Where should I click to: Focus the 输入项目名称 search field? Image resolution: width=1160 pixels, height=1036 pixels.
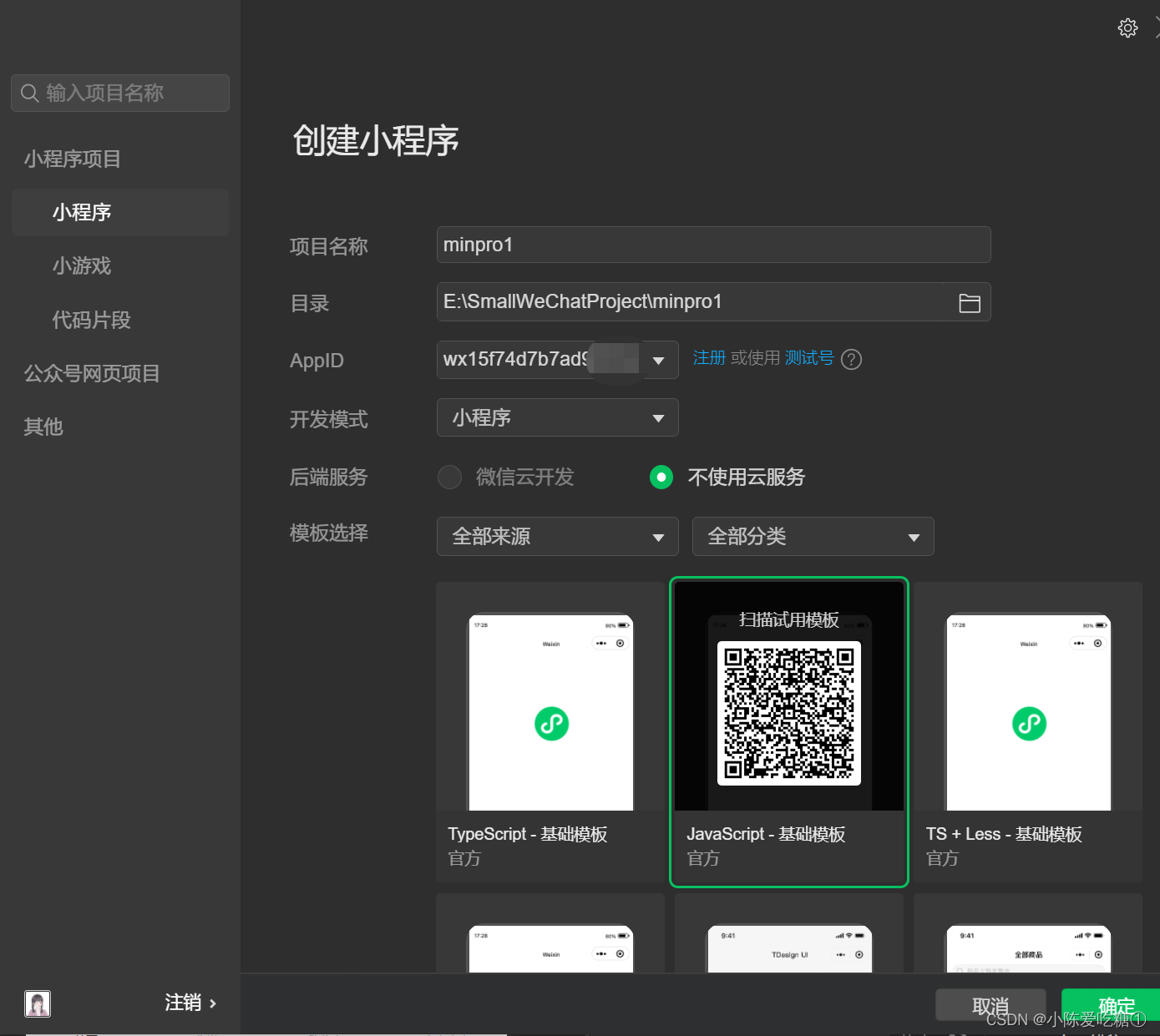120,93
